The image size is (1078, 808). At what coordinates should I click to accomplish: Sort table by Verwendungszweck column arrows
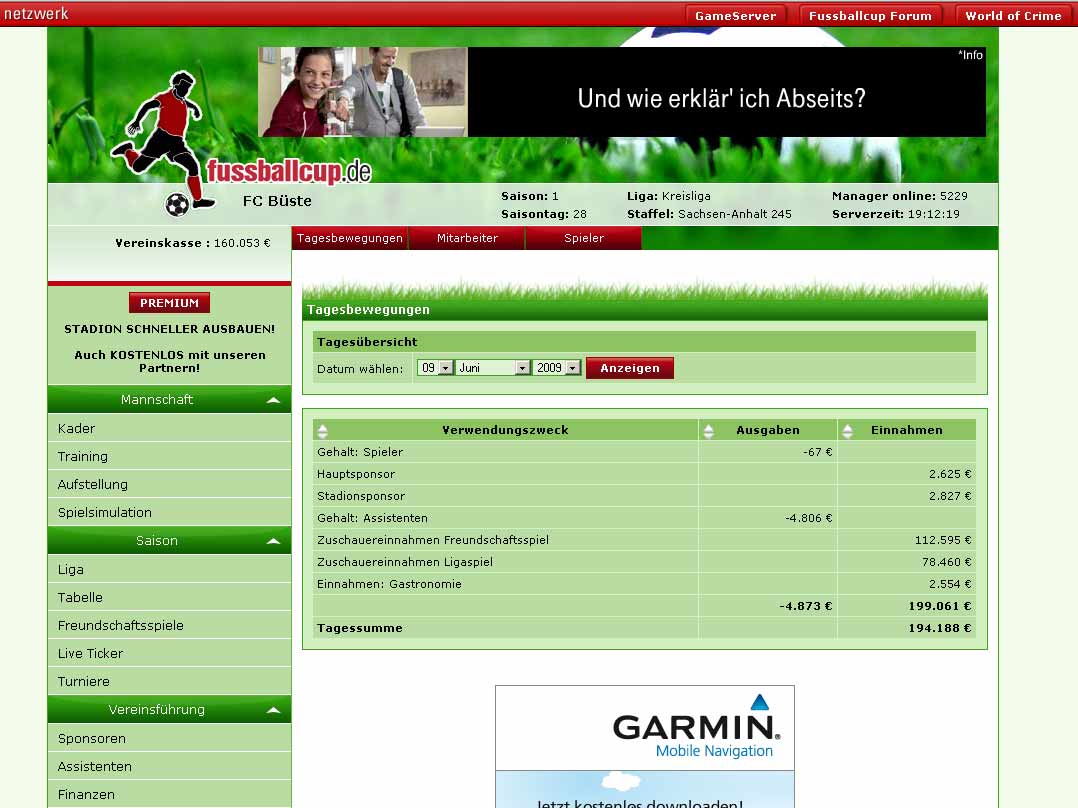(x=322, y=431)
